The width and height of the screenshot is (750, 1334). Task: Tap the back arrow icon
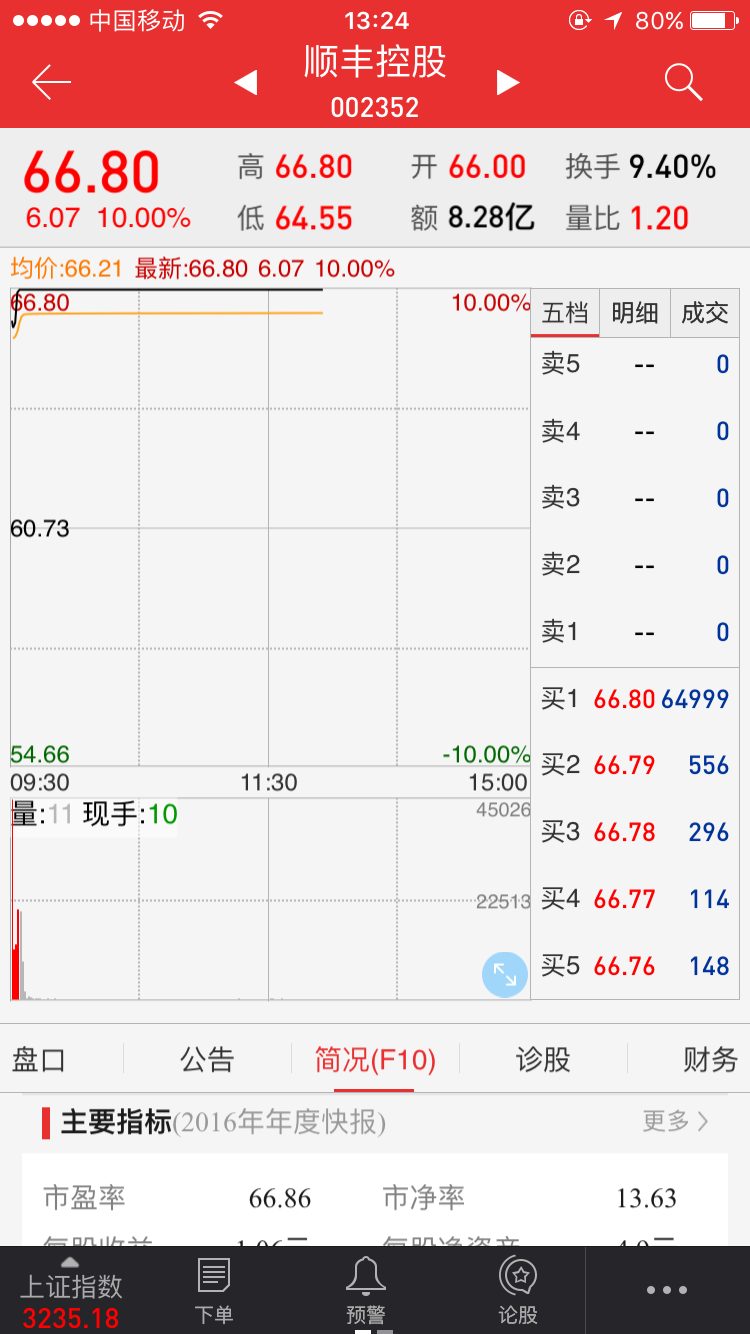coord(51,82)
